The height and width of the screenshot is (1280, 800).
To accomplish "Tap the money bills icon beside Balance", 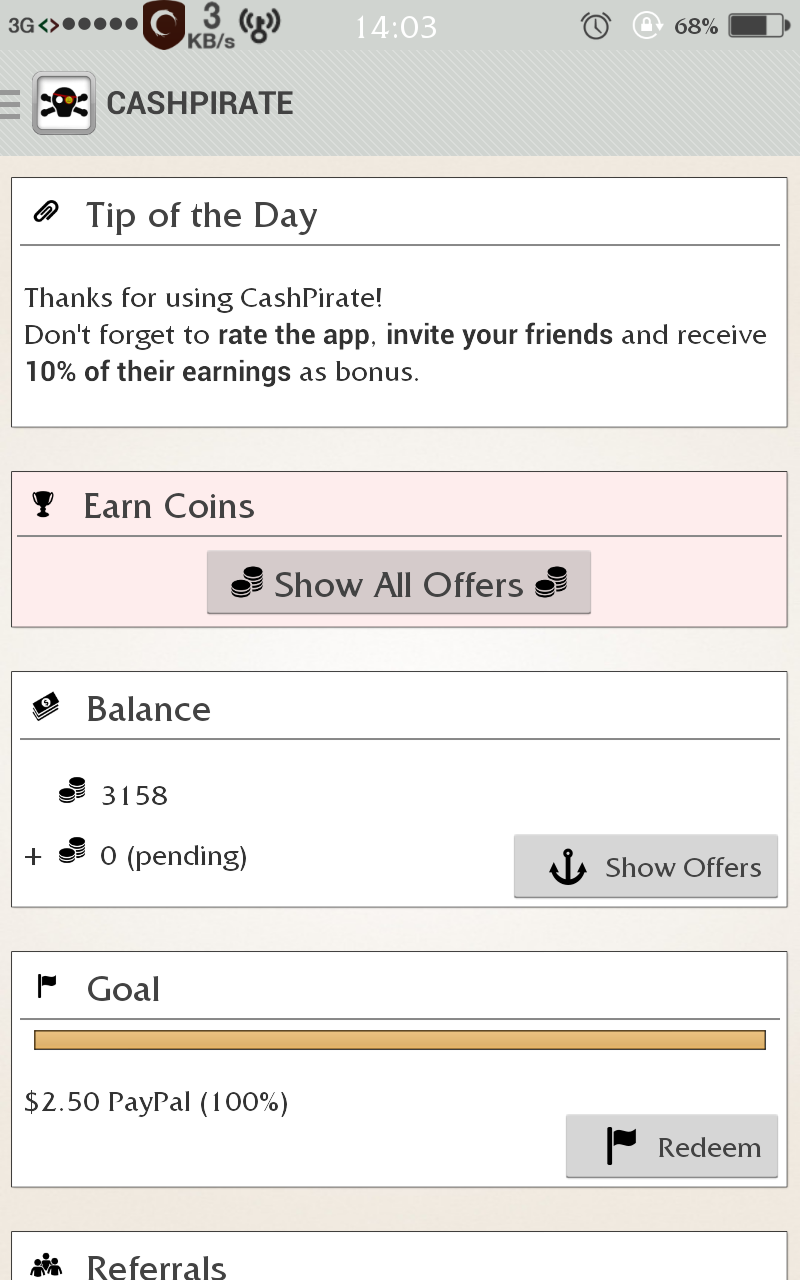I will (46, 707).
